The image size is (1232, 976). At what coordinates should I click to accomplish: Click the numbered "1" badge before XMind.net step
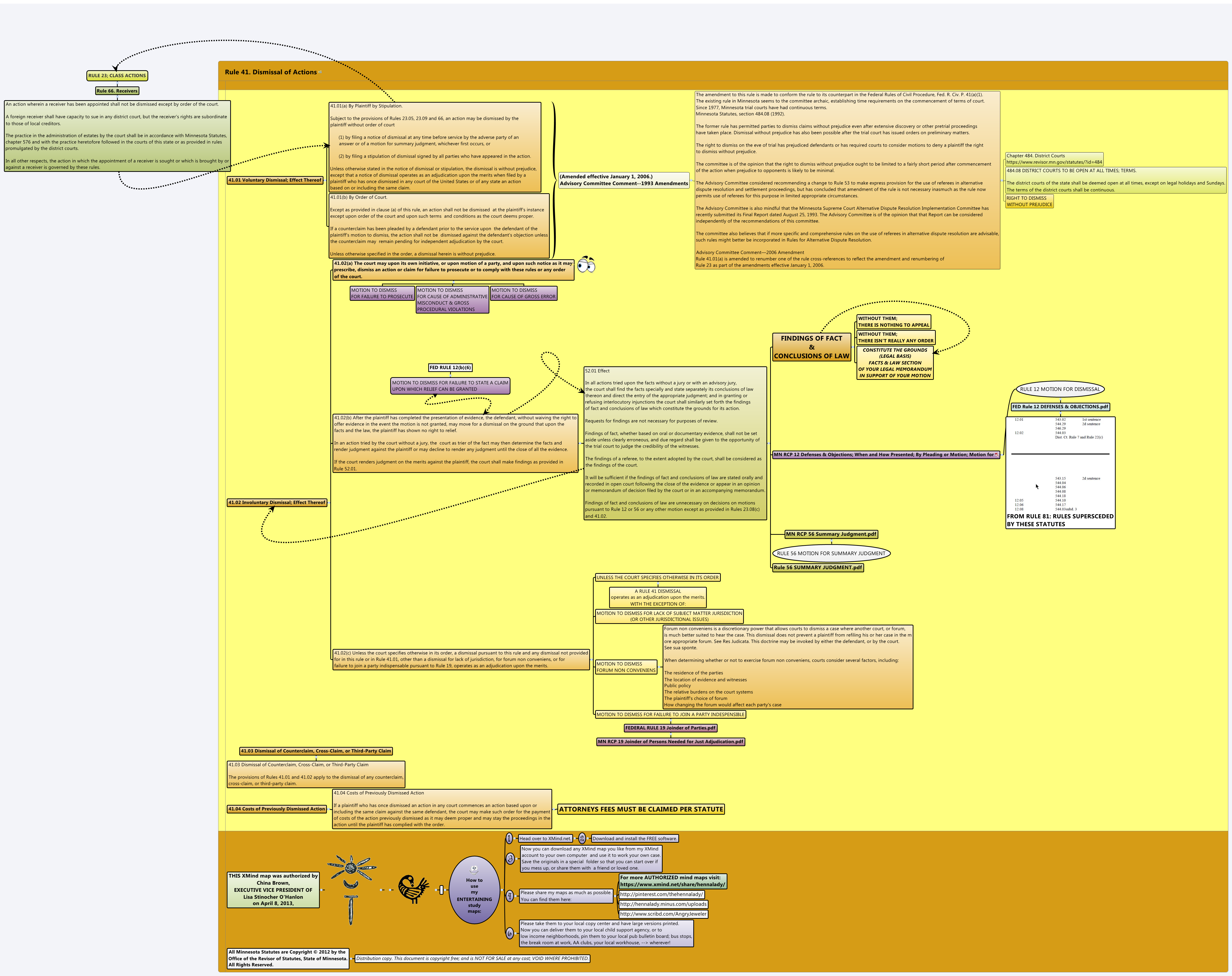pos(509,838)
